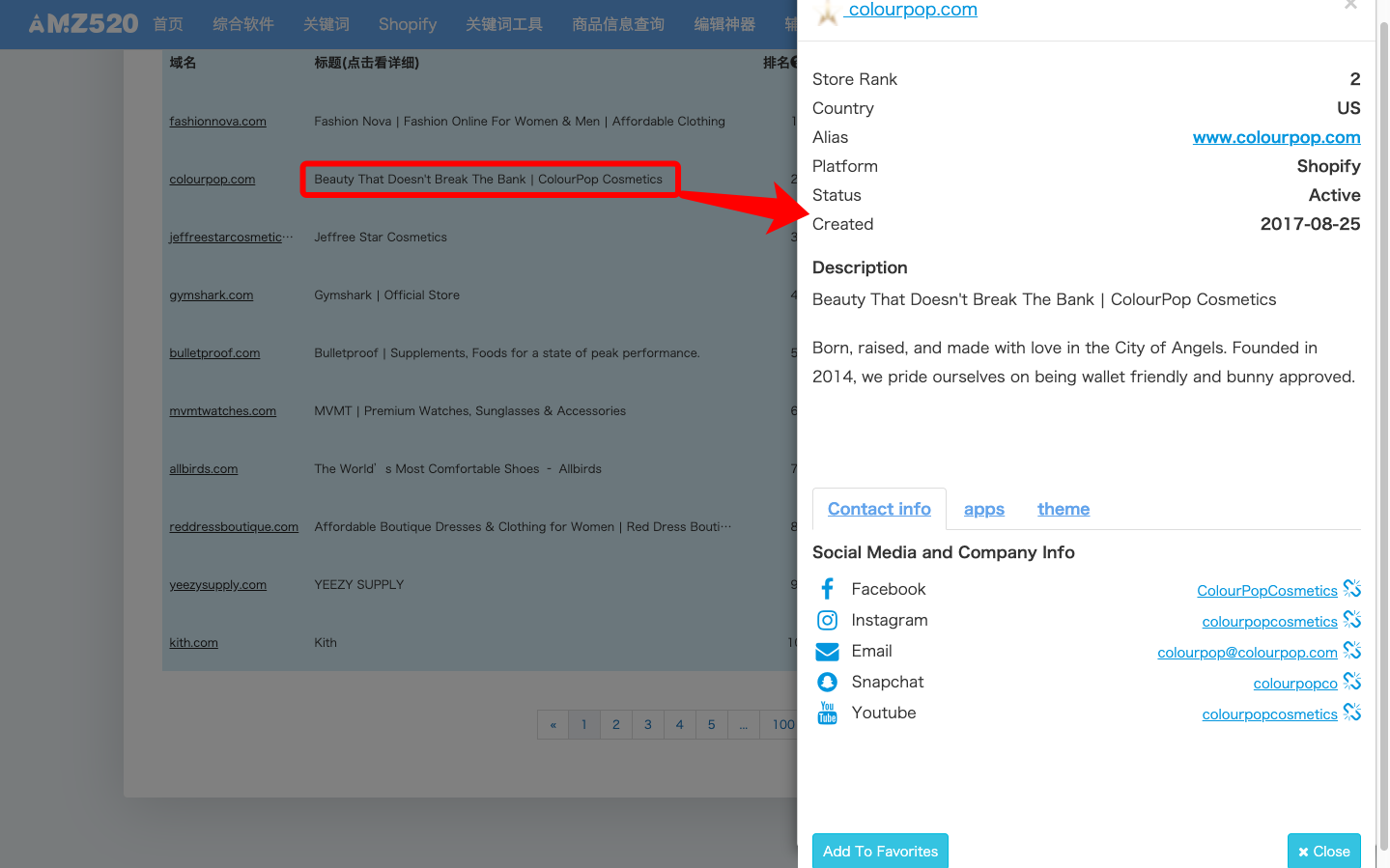Click the link icon beside the email address
The width and height of the screenshot is (1390, 868).
(1352, 650)
